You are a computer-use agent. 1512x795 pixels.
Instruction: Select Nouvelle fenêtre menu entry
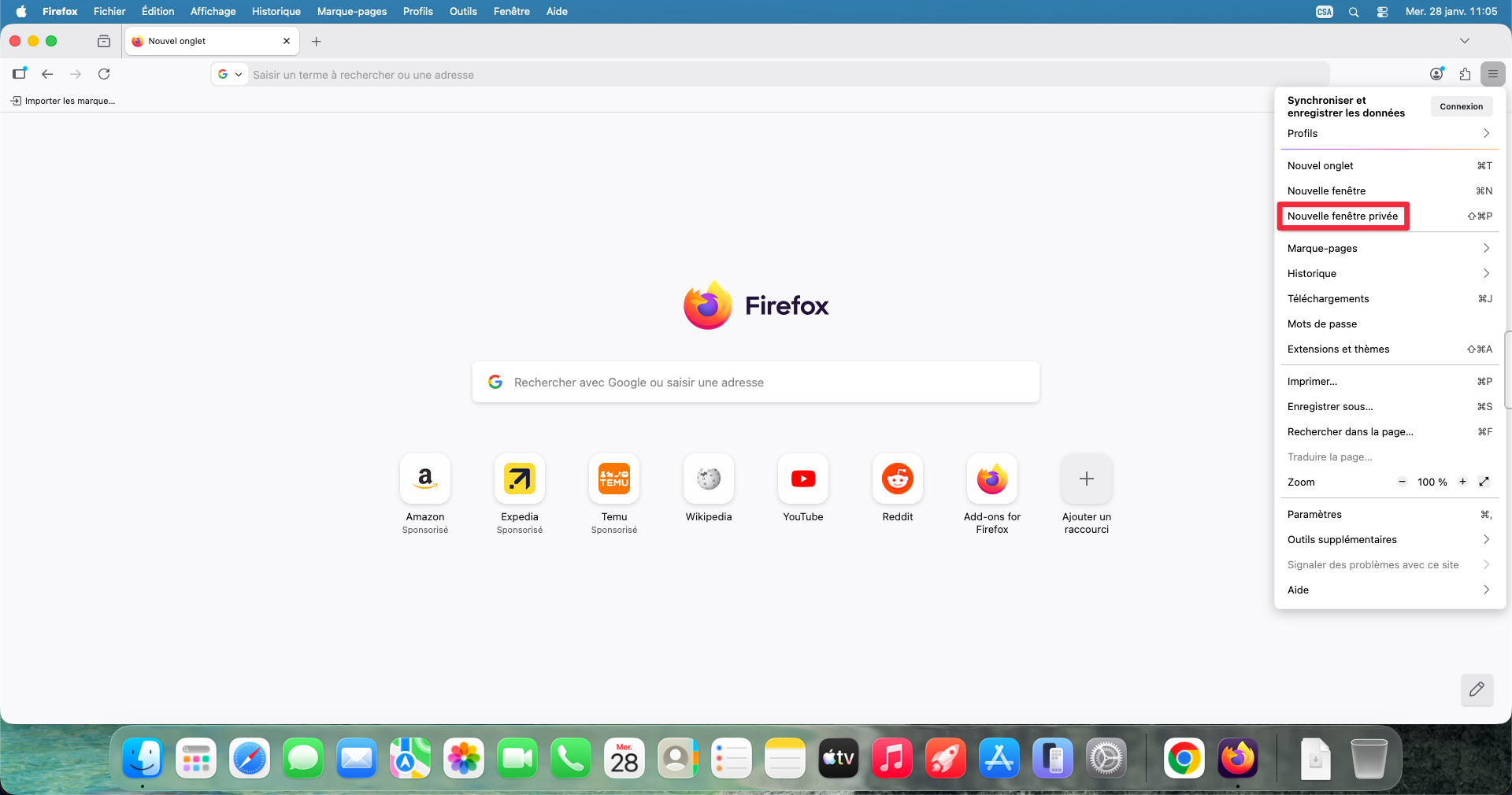click(x=1390, y=190)
